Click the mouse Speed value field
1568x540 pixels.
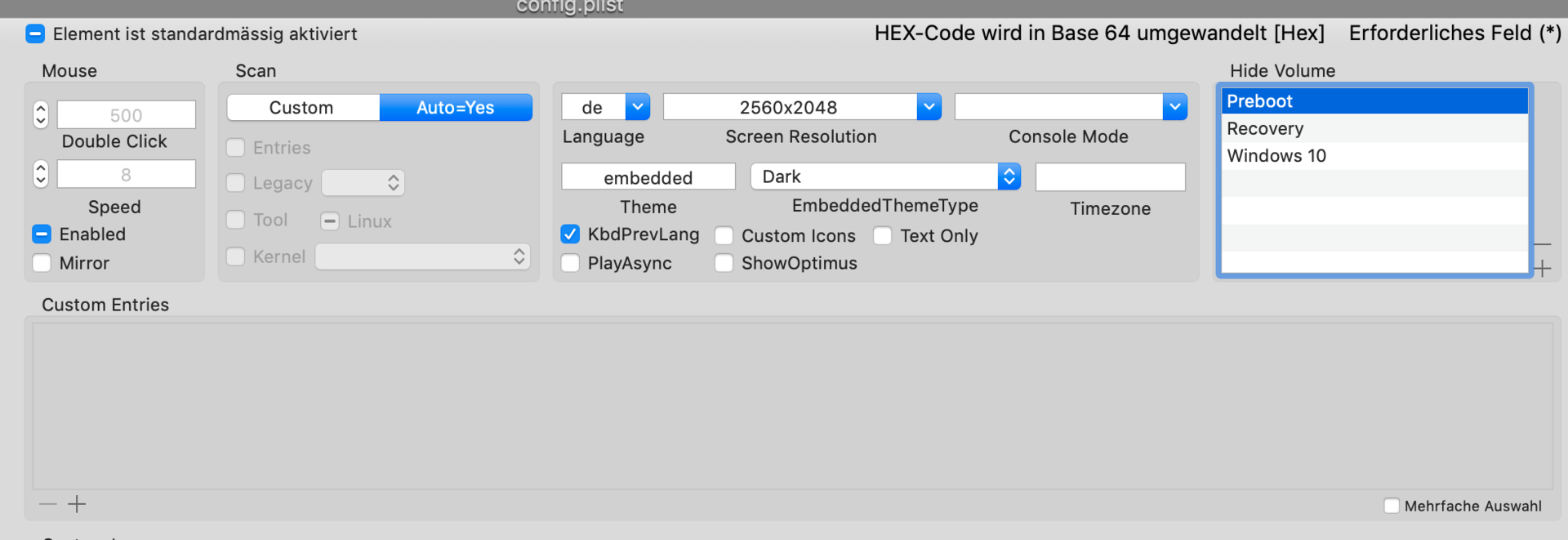tap(126, 174)
